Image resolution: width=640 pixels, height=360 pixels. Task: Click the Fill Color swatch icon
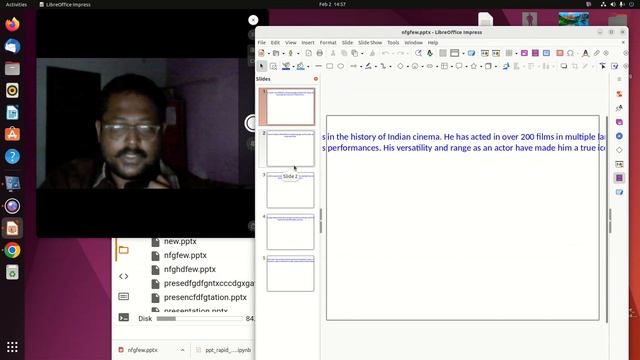pos(300,66)
